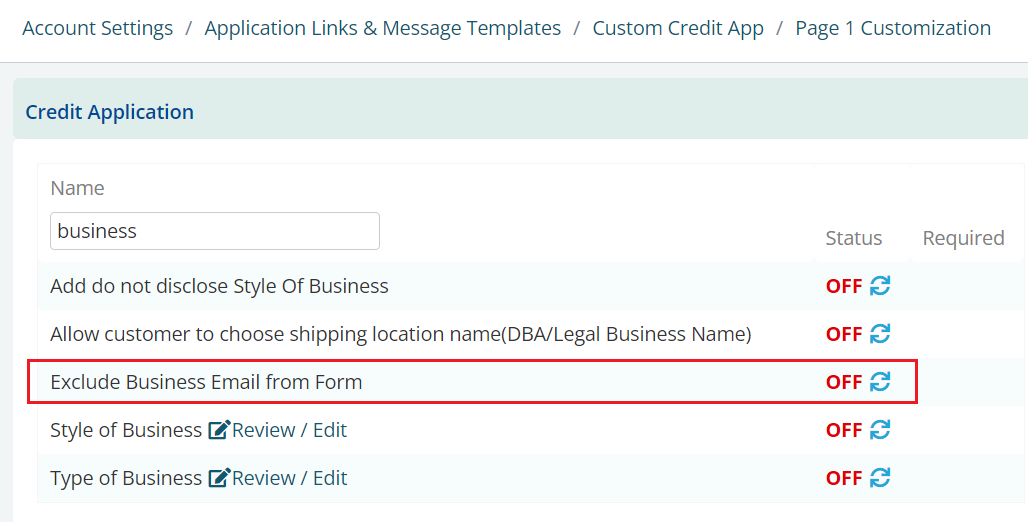Open Review / Edit for Type of Business
1028x522 pixels.
click(289, 478)
